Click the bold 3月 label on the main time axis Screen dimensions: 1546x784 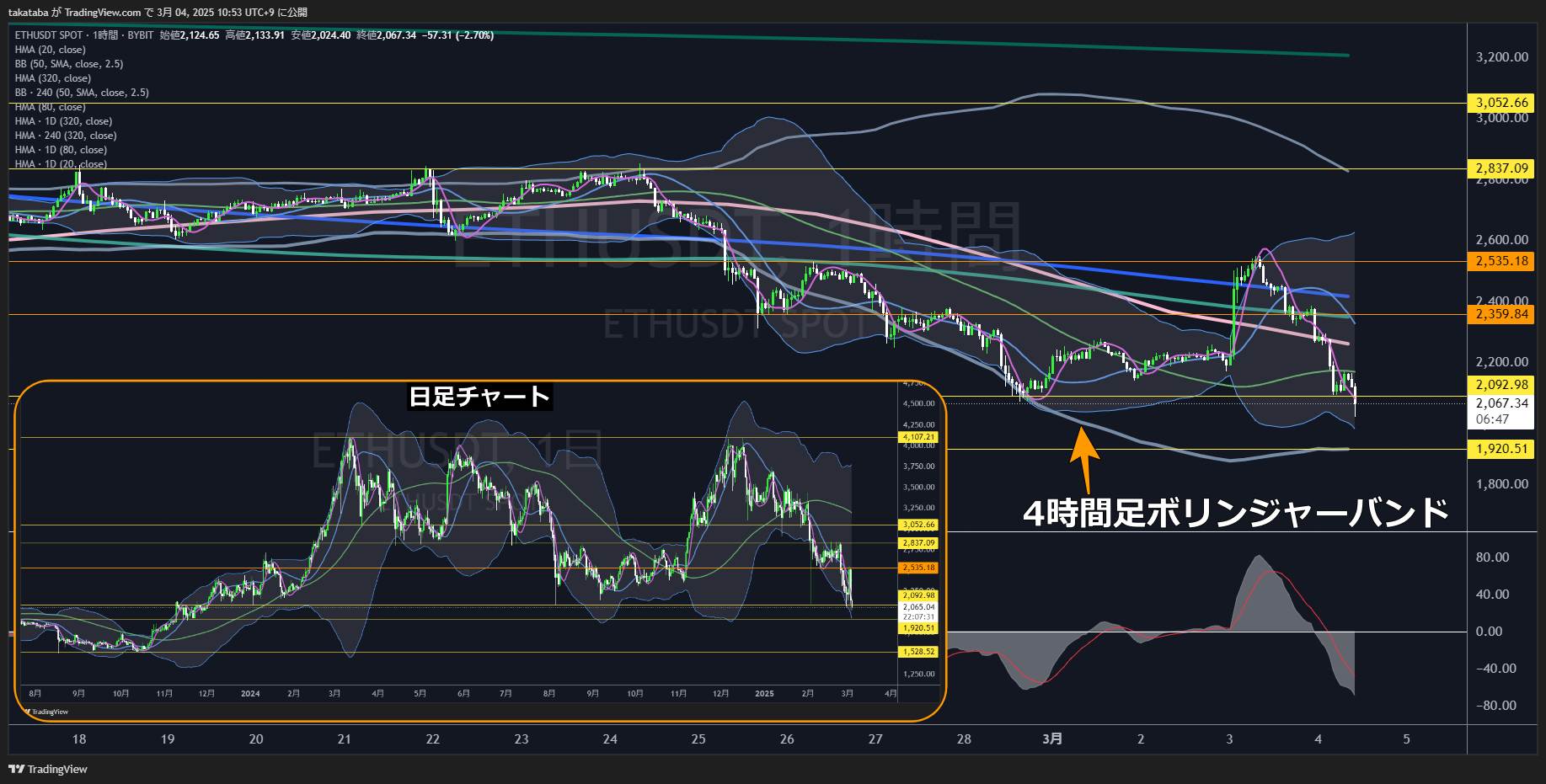click(1052, 739)
